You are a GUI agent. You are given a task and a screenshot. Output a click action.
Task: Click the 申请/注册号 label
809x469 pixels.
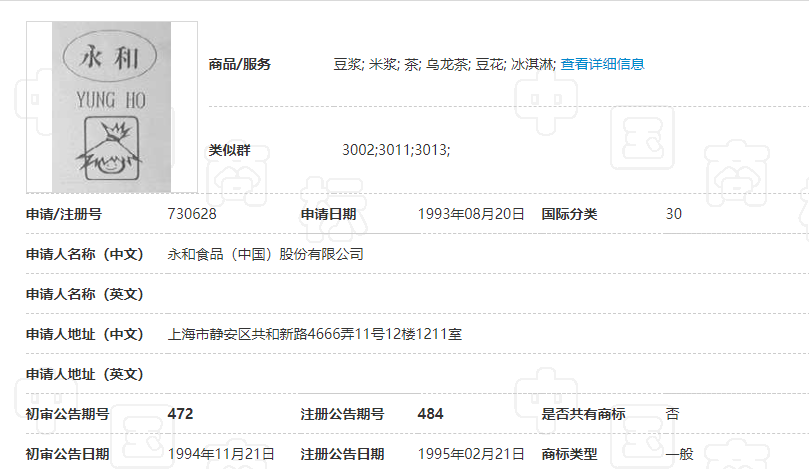coord(64,214)
